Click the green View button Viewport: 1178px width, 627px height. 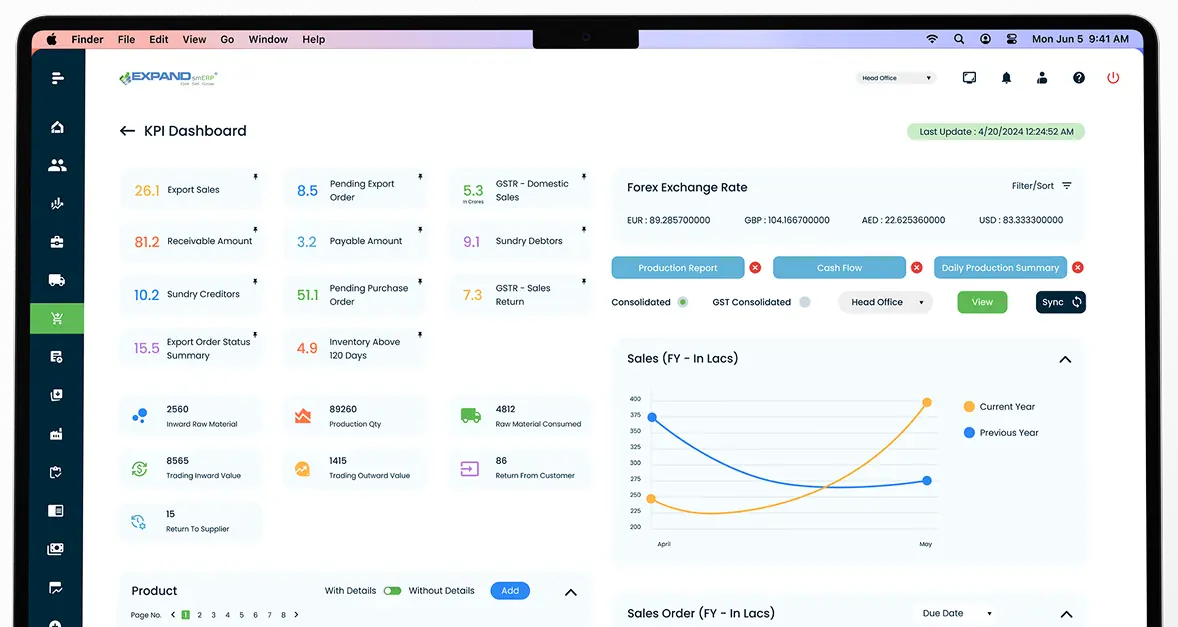pos(982,302)
